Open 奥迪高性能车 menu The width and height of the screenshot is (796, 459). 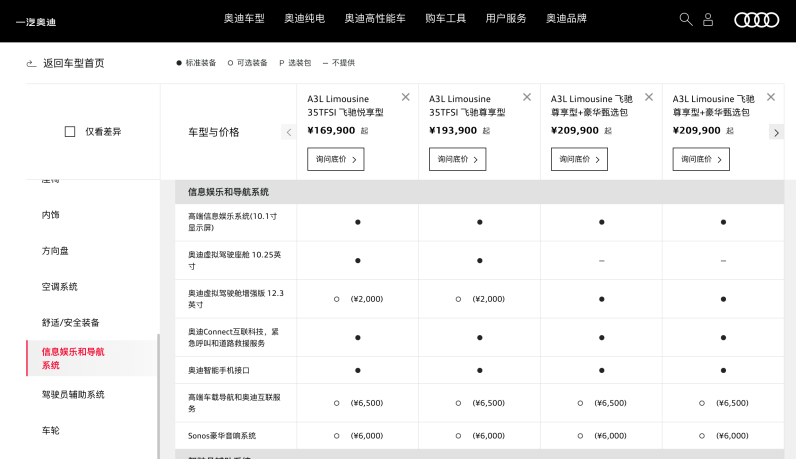pyautogui.click(x=375, y=19)
